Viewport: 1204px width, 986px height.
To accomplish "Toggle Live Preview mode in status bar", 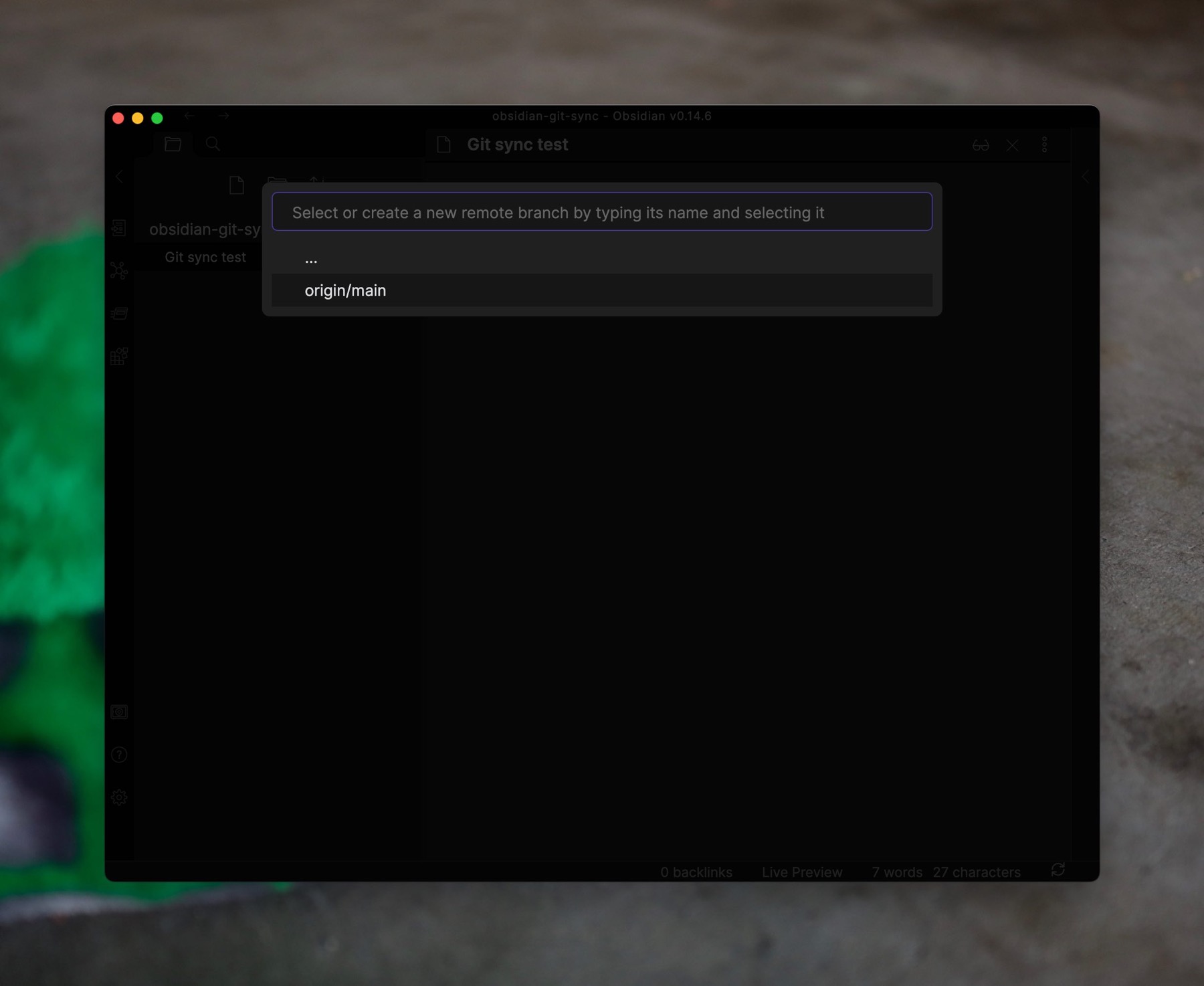I will pyautogui.click(x=801, y=872).
